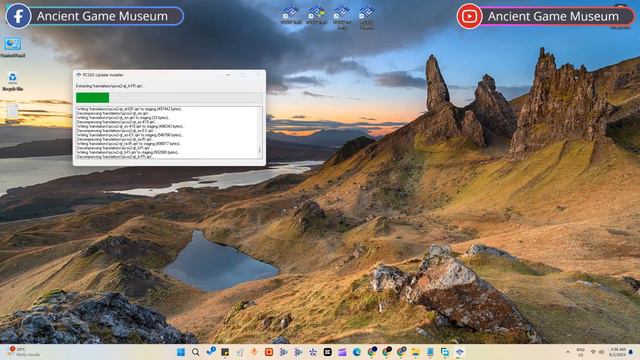Open notification bell in tray
This screenshot has width=640, height=360.
click(x=631, y=352)
